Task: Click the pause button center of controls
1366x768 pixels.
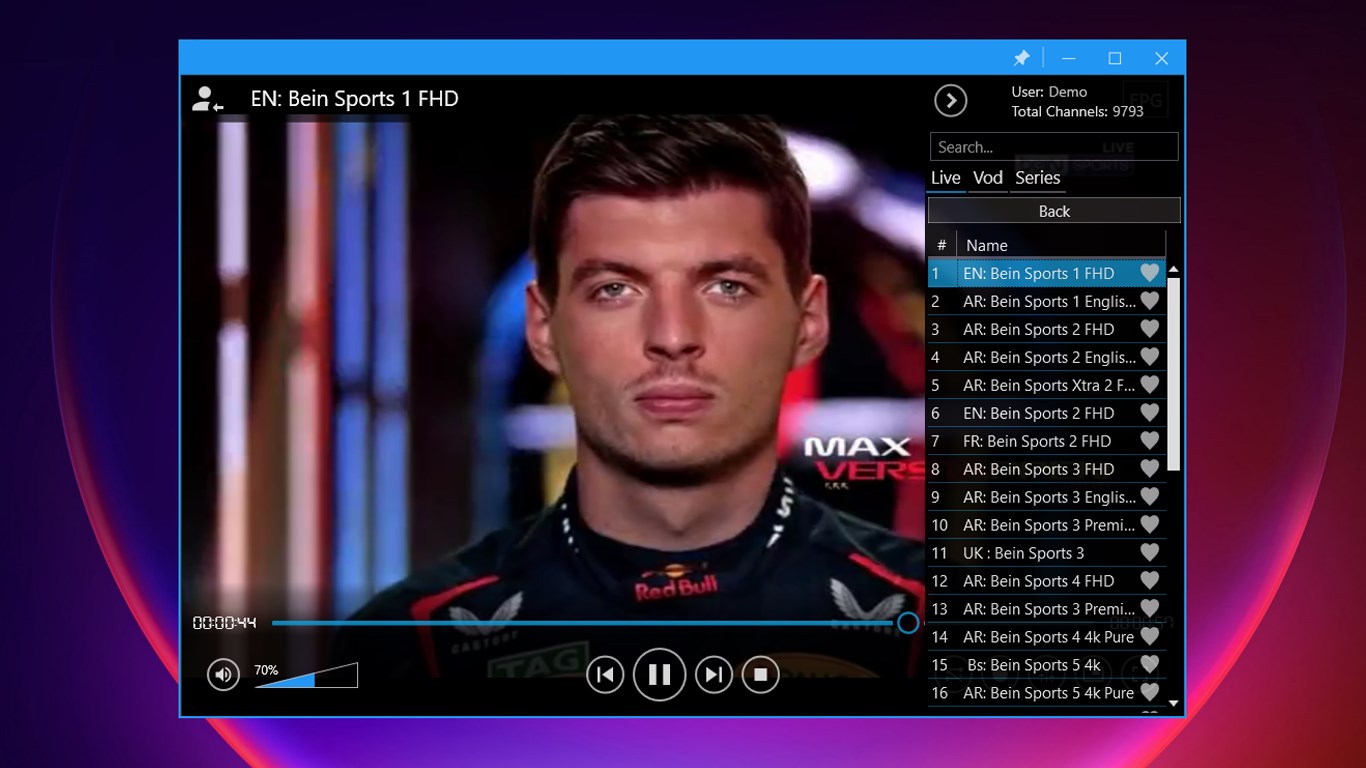Action: click(659, 674)
